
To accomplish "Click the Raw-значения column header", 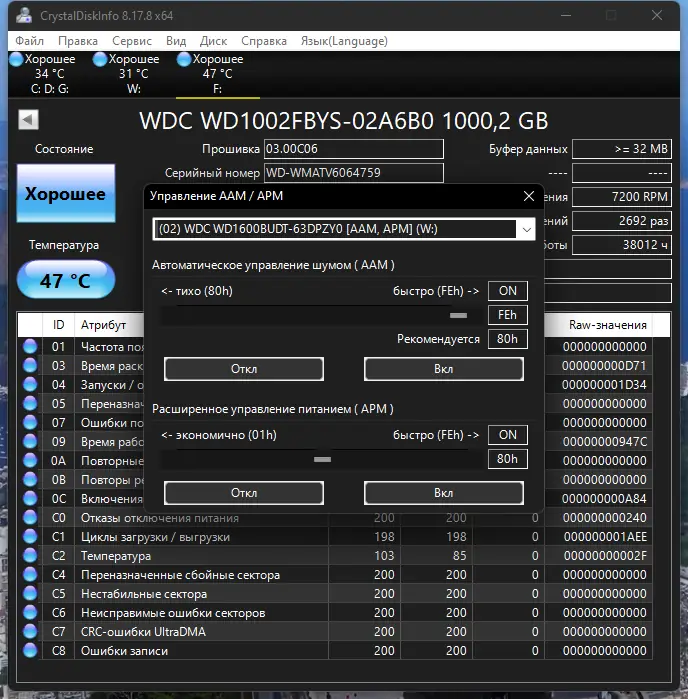I will [599, 325].
